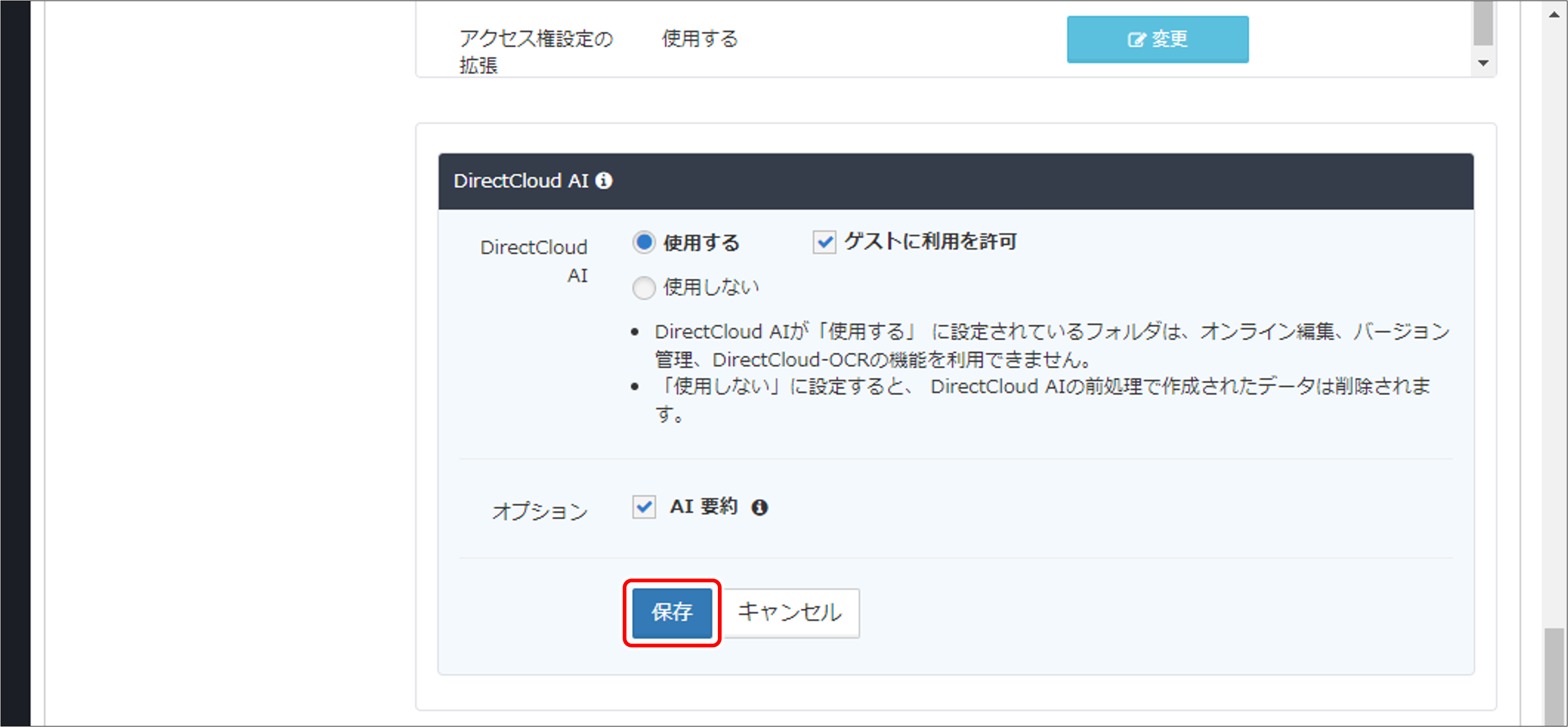1568x727 pixels.
Task: Click the キャンセル button
Action: [789, 613]
